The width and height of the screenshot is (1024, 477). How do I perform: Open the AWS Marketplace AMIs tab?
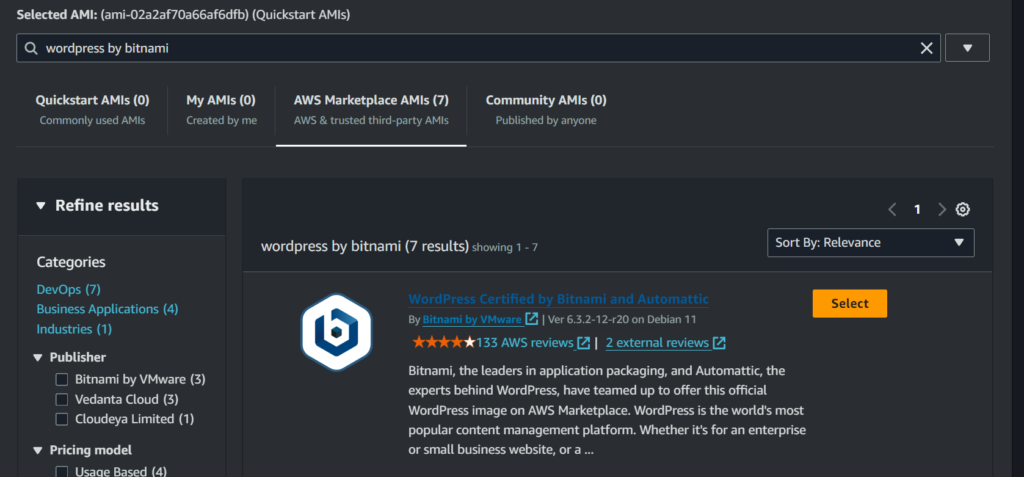click(x=371, y=109)
